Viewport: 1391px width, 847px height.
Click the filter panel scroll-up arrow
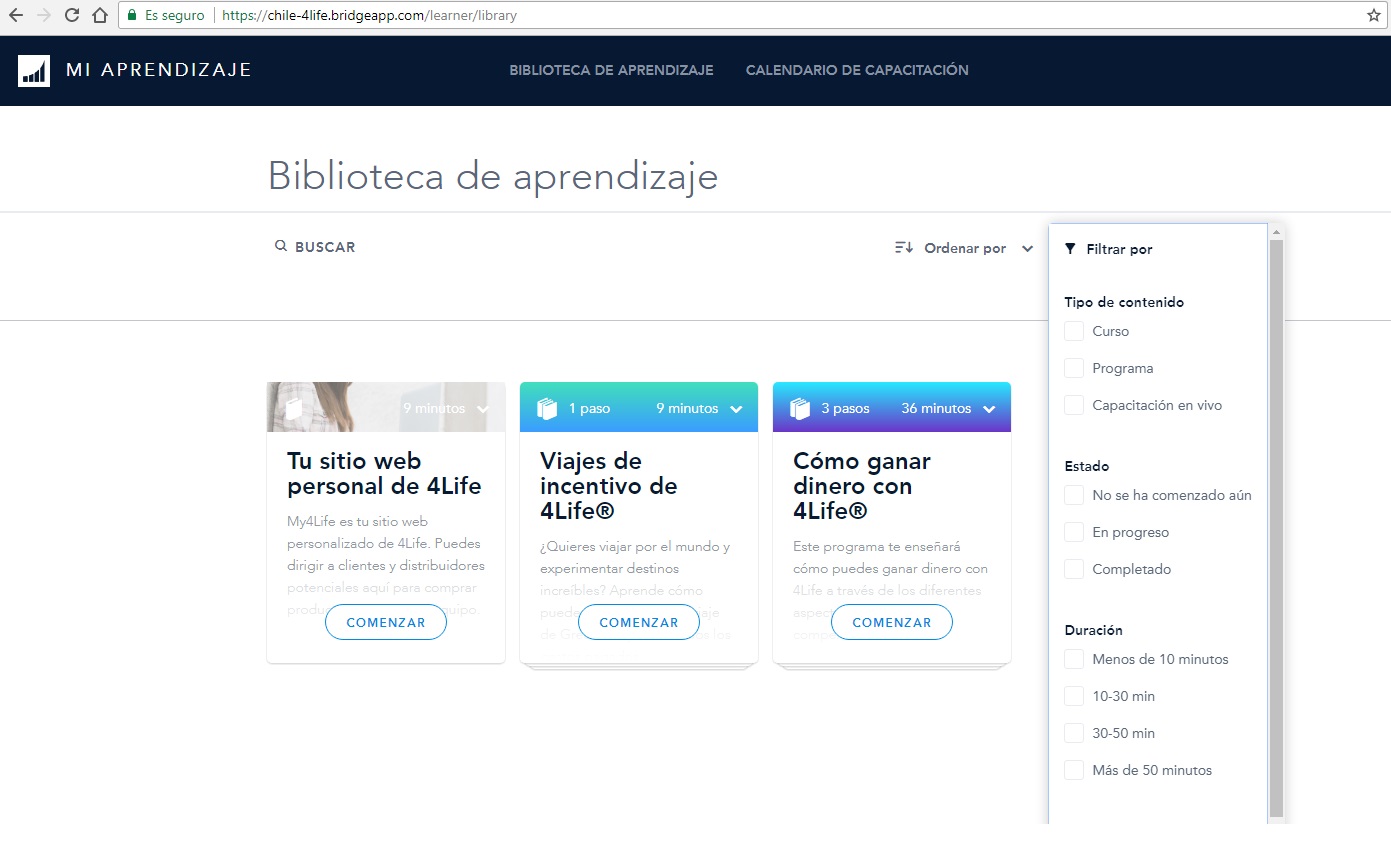[x=1276, y=232]
